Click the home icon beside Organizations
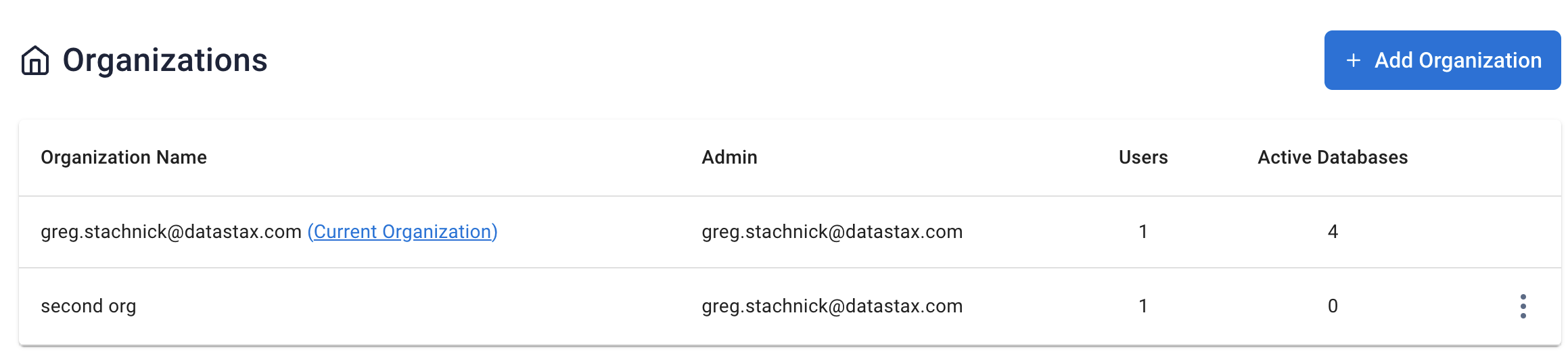 [35, 60]
